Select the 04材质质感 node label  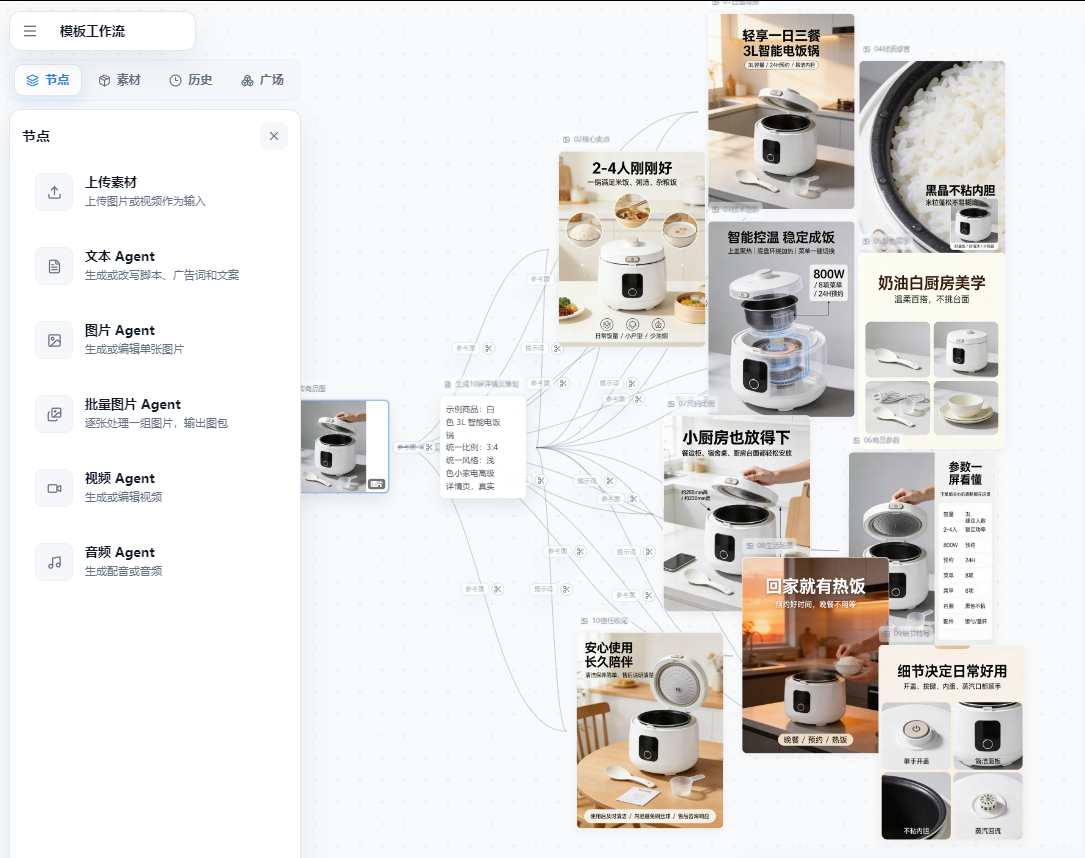pyautogui.click(x=887, y=49)
